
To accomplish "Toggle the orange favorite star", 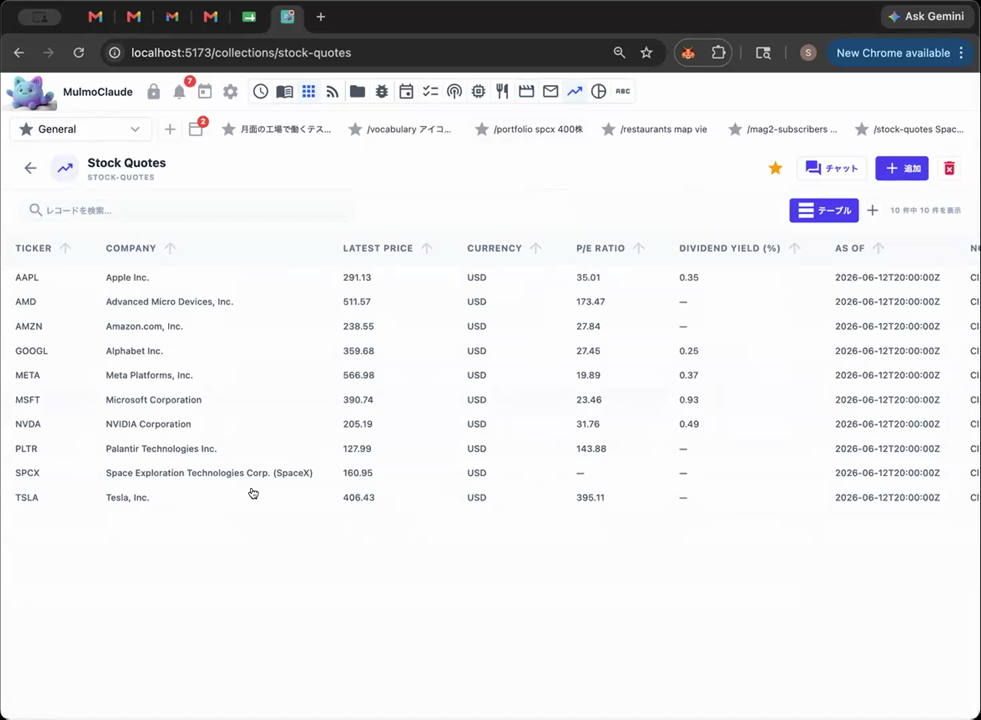I will tap(775, 168).
